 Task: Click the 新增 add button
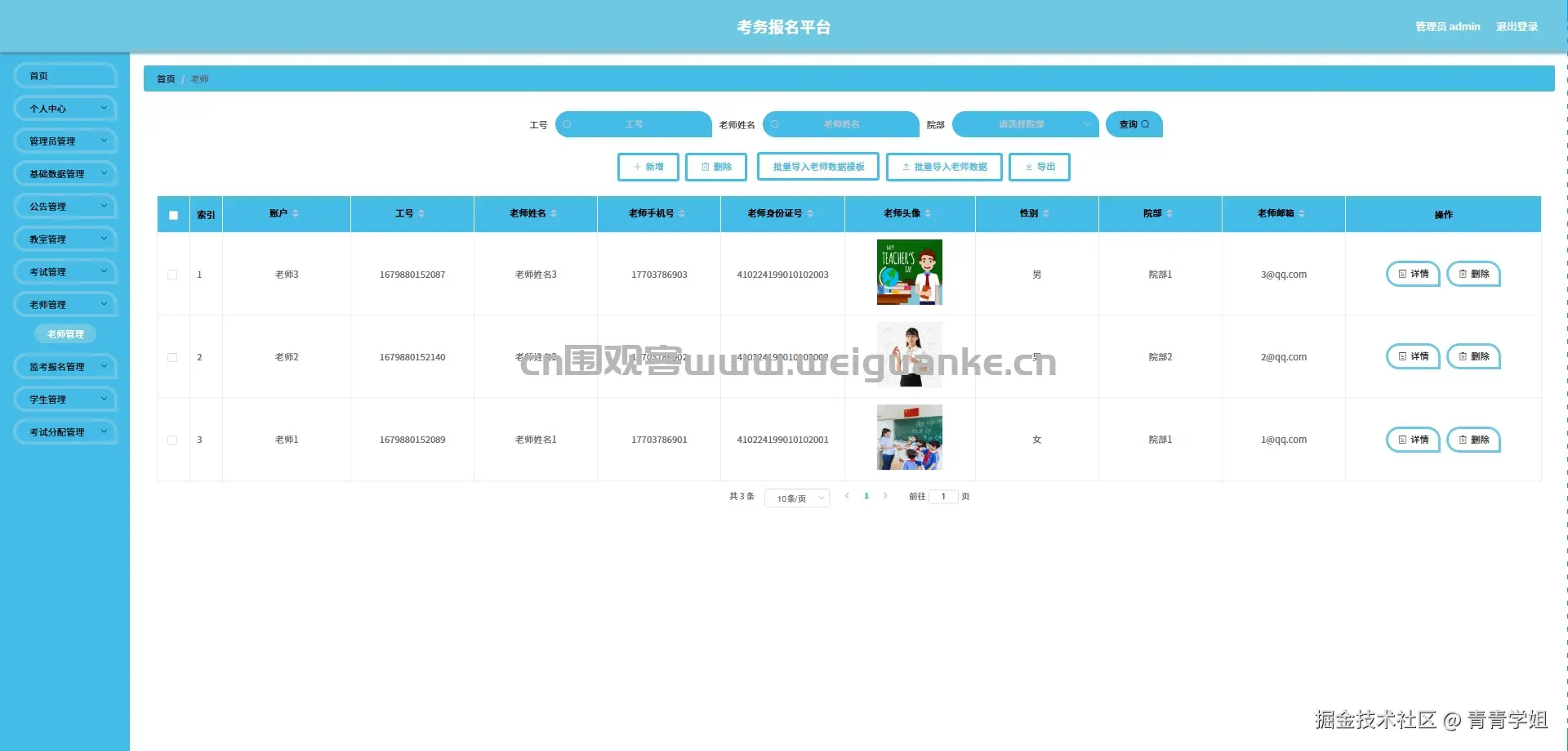648,167
